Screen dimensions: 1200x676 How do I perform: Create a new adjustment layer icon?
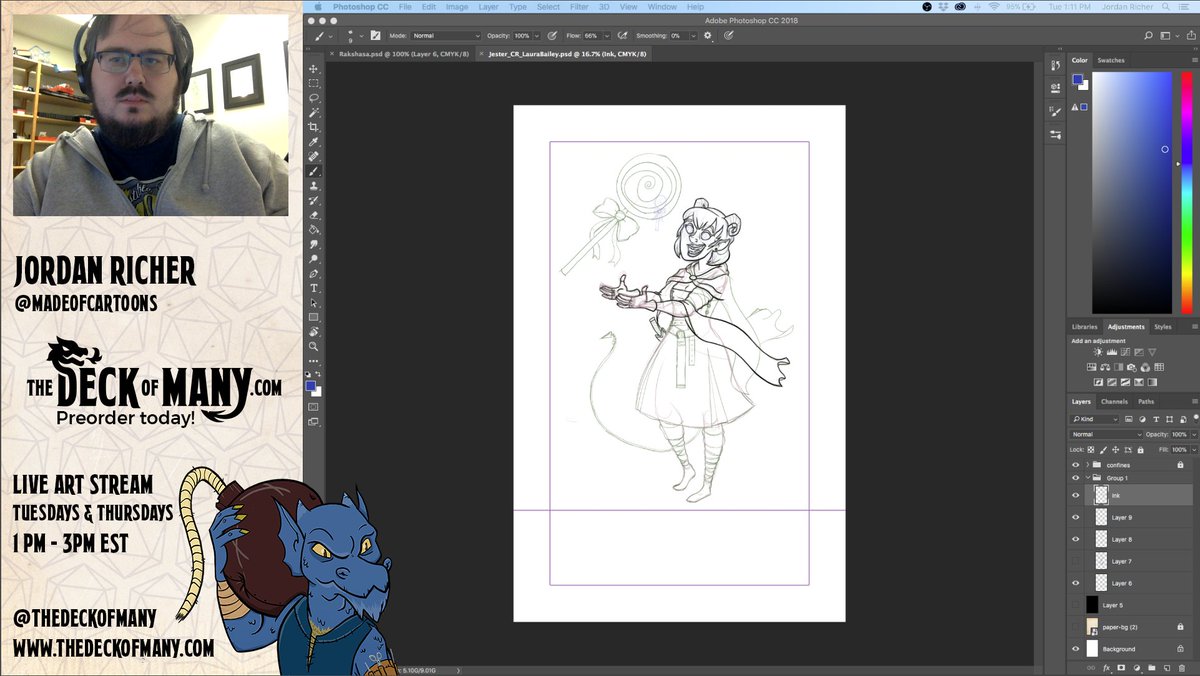click(x=1136, y=667)
